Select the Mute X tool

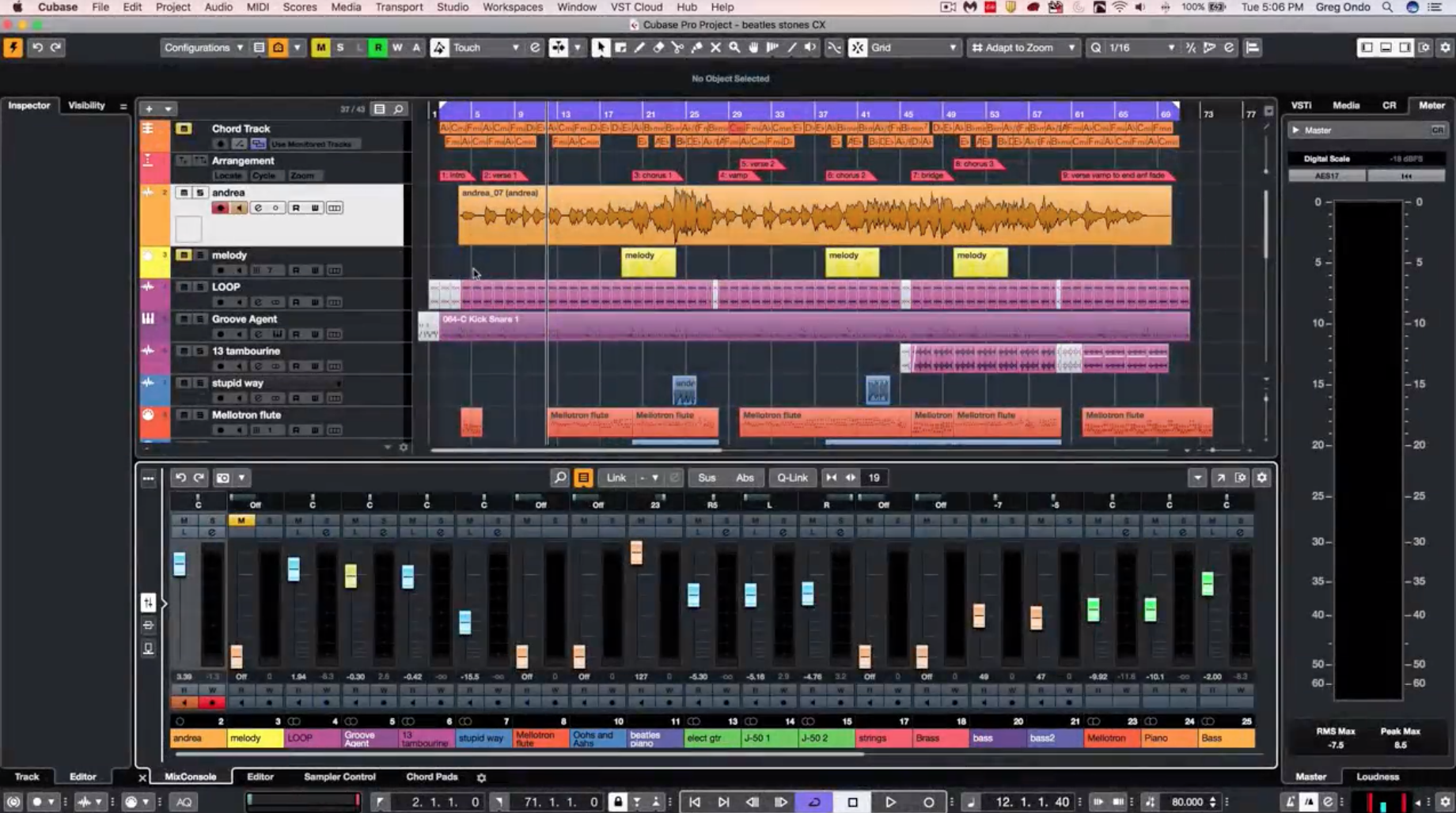click(715, 47)
